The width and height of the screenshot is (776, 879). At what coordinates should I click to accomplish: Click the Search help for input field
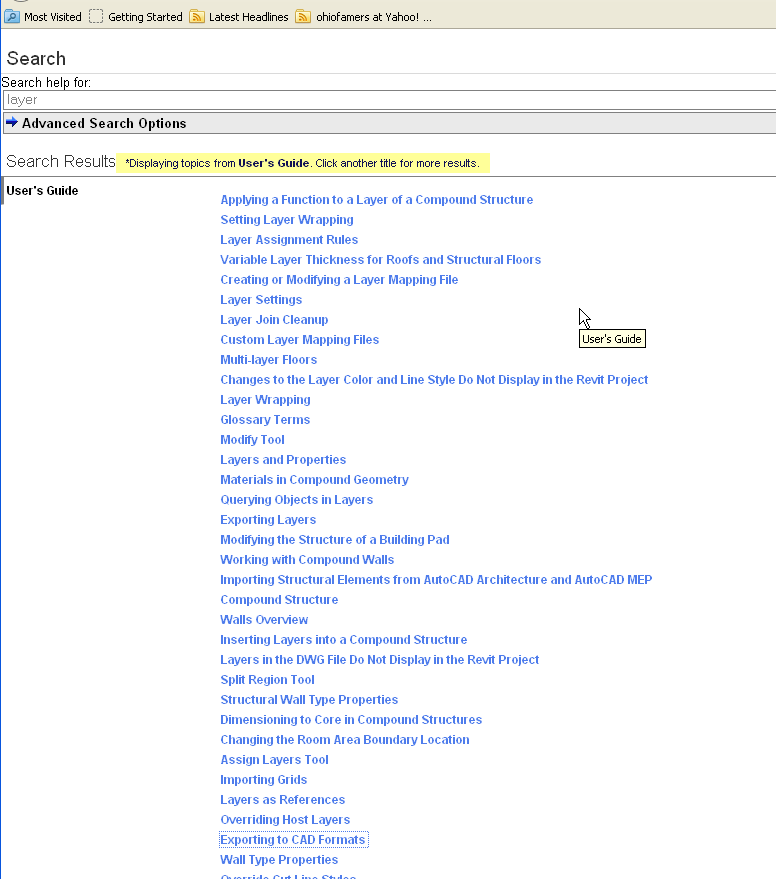pos(389,100)
